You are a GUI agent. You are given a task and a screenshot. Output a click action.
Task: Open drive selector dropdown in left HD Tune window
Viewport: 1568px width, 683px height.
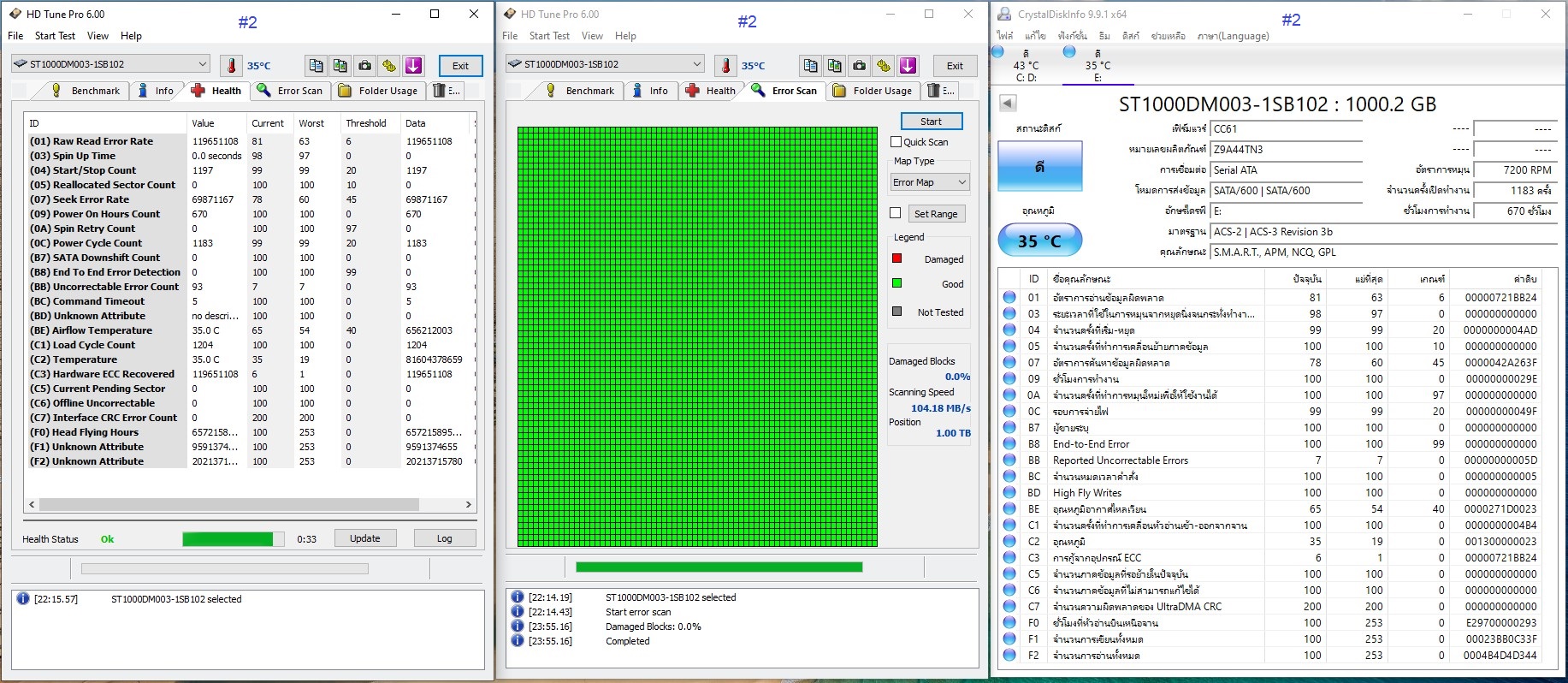coord(110,64)
